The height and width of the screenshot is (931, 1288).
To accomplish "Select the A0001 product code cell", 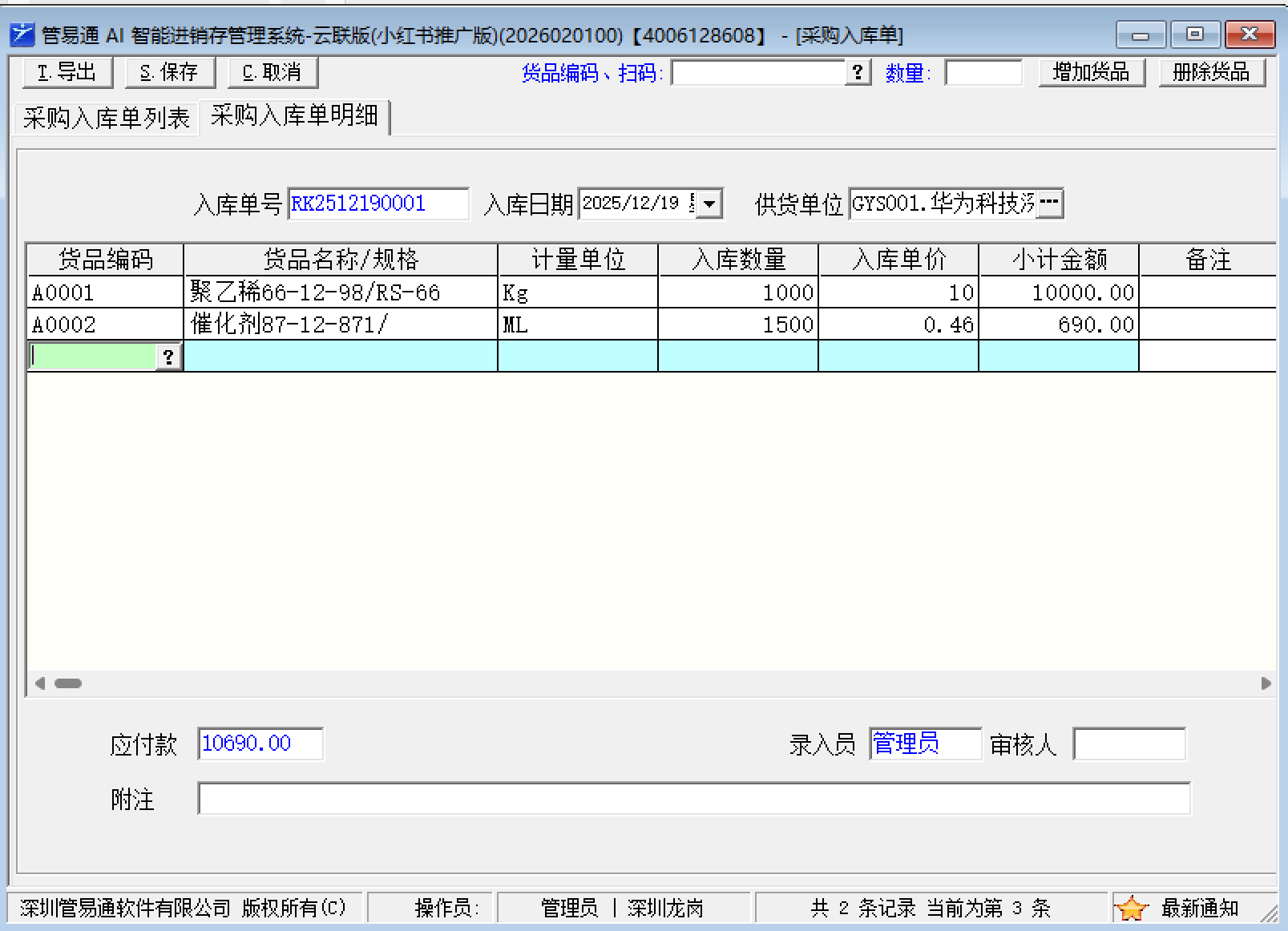I will pos(105,292).
